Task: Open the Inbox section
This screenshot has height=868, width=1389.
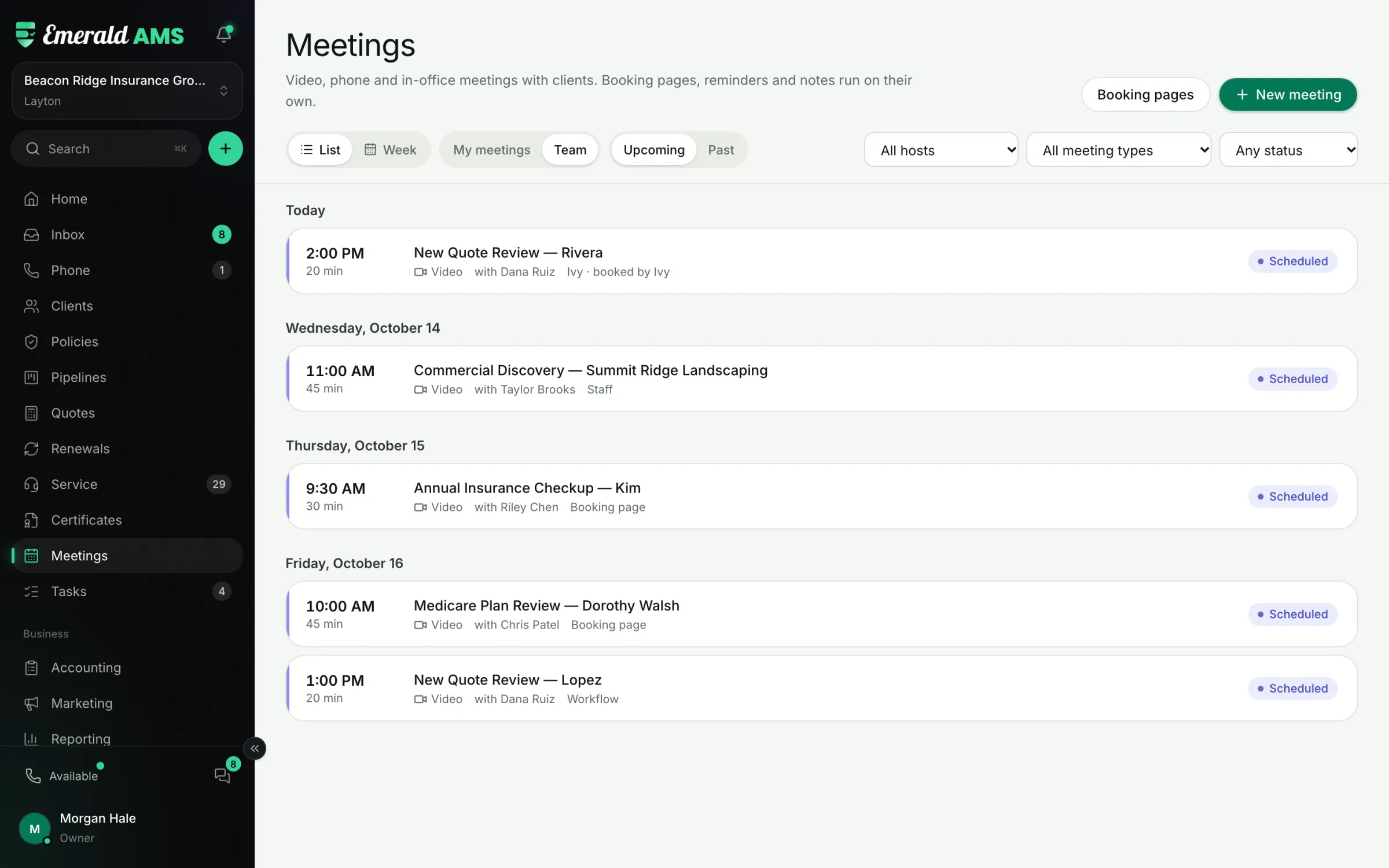Action: click(x=127, y=234)
